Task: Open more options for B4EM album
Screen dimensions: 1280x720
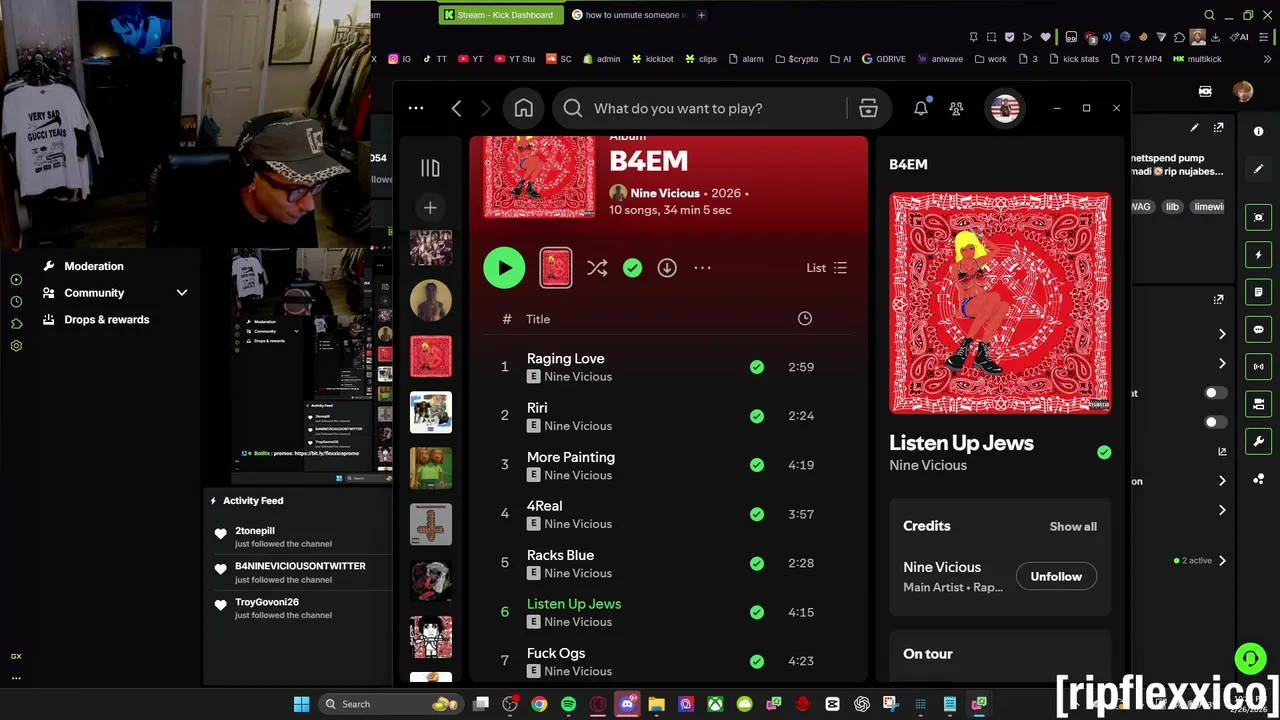Action: (x=702, y=268)
